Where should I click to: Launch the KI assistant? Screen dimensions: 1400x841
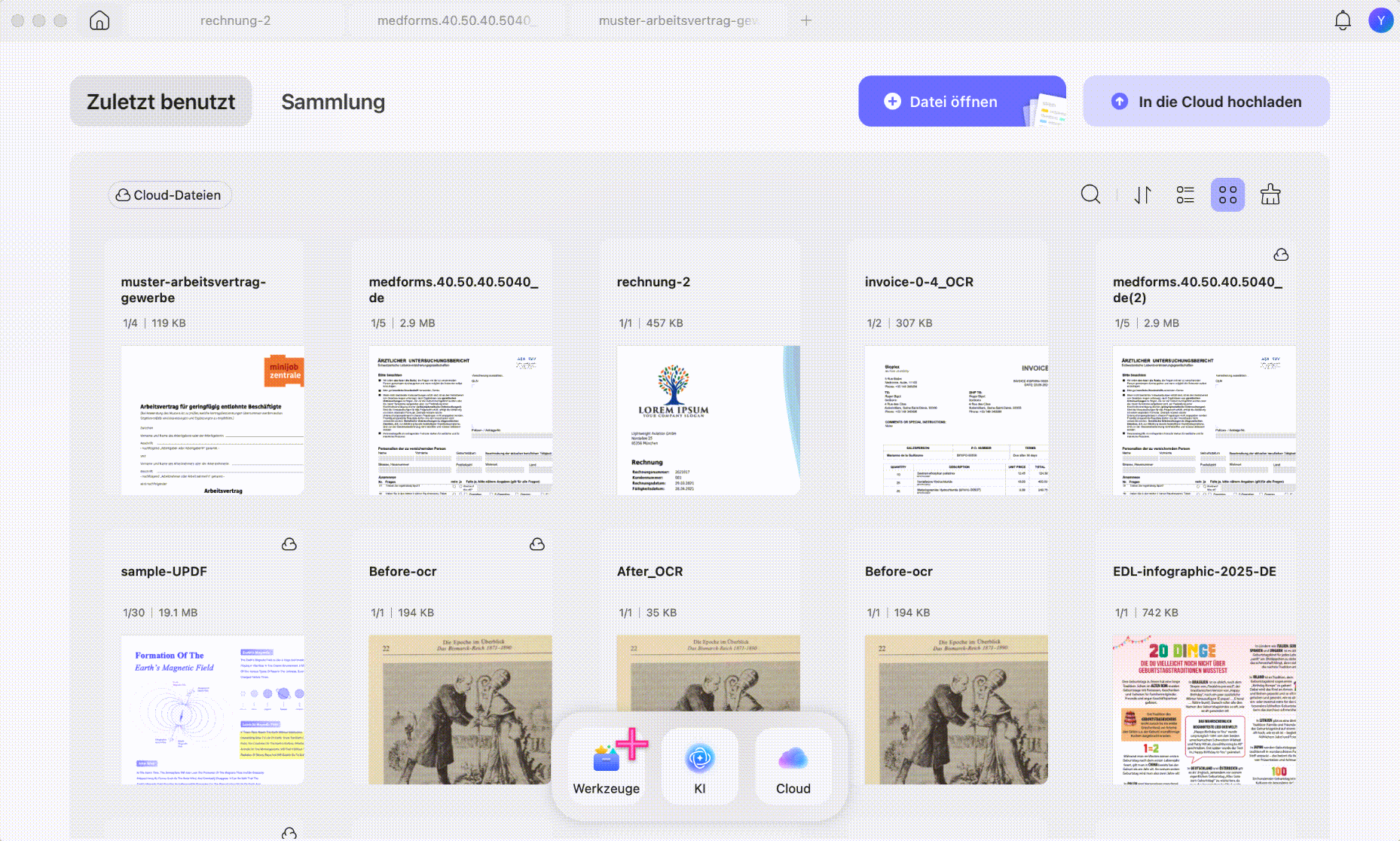tap(699, 765)
